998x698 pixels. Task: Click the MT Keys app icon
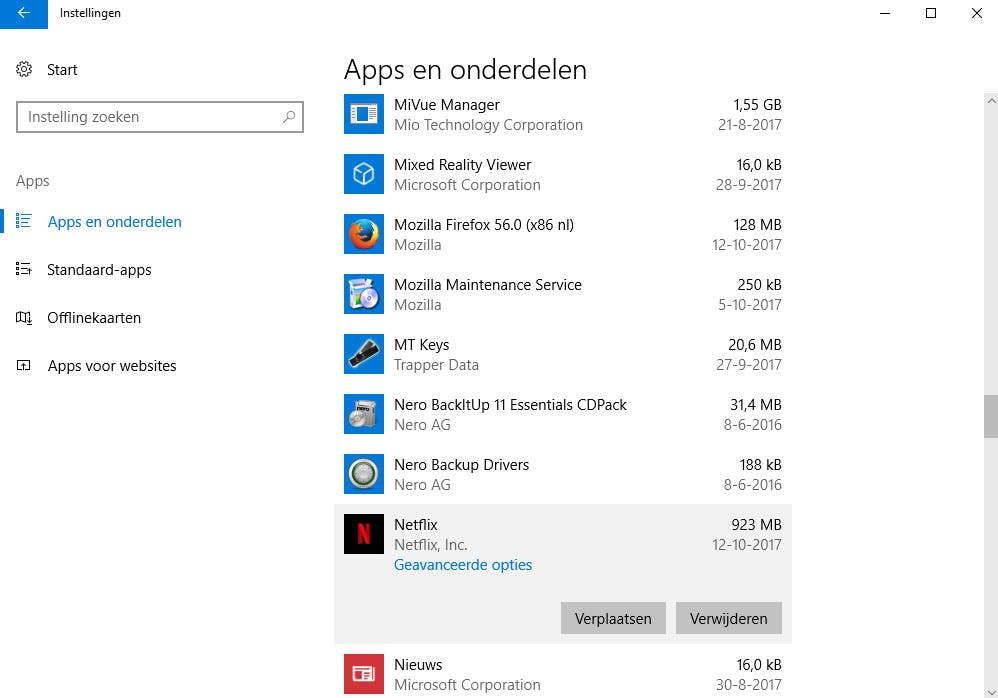[363, 354]
